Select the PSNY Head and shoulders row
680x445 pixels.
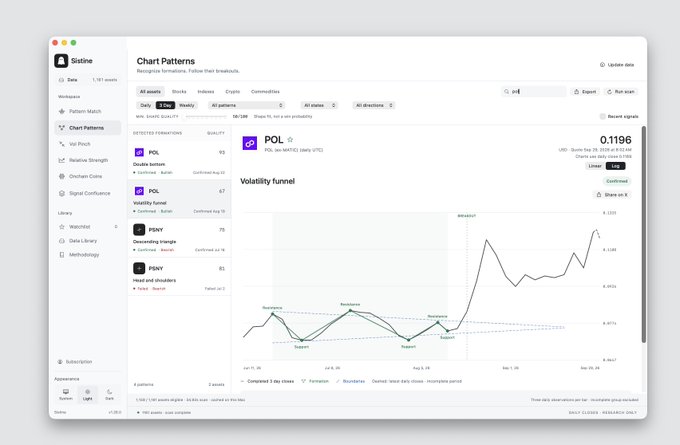click(179, 277)
